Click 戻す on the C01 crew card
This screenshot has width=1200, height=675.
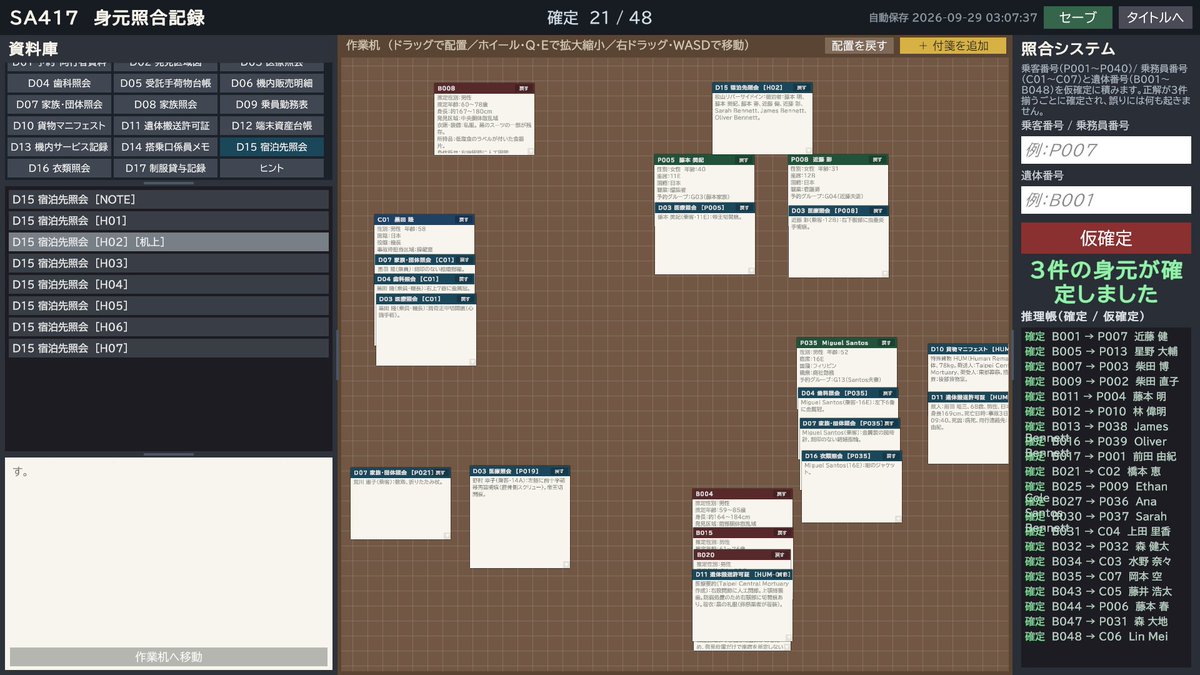464,220
